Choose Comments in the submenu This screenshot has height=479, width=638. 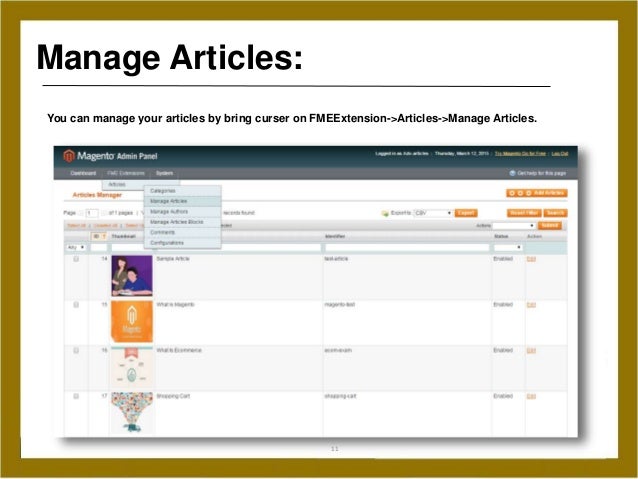coord(183,232)
